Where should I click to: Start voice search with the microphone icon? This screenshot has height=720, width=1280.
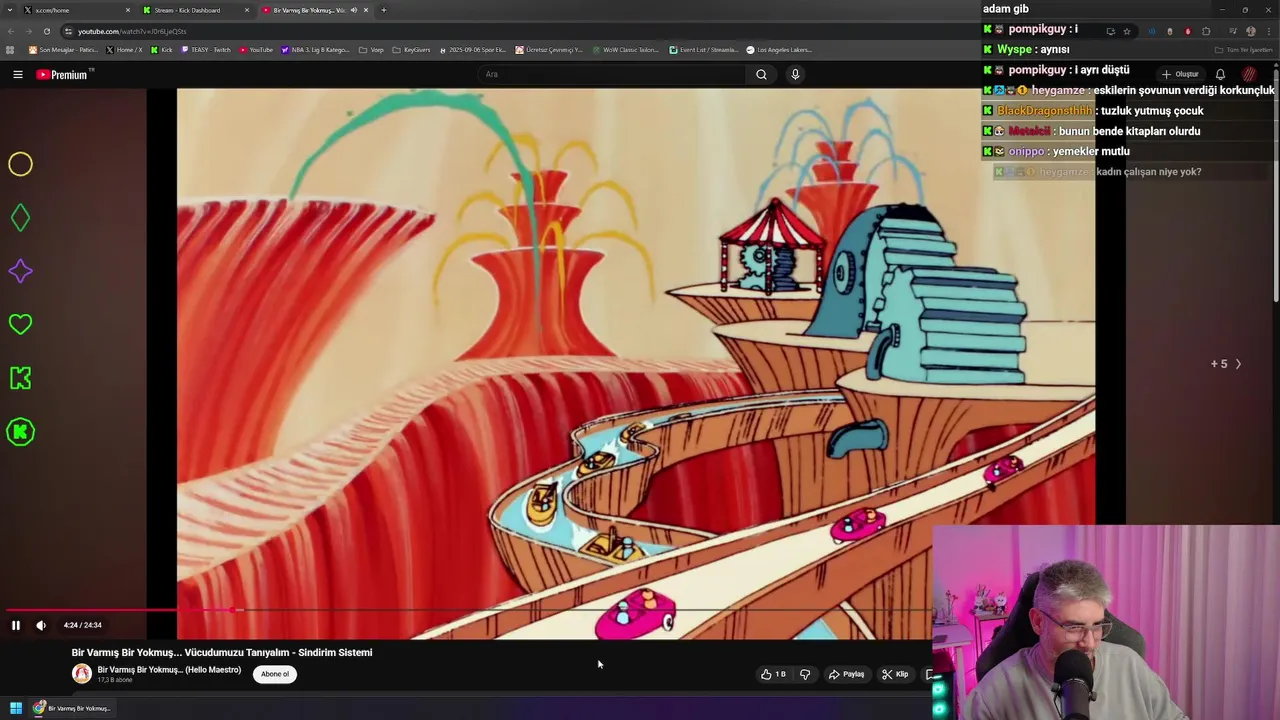[795, 74]
